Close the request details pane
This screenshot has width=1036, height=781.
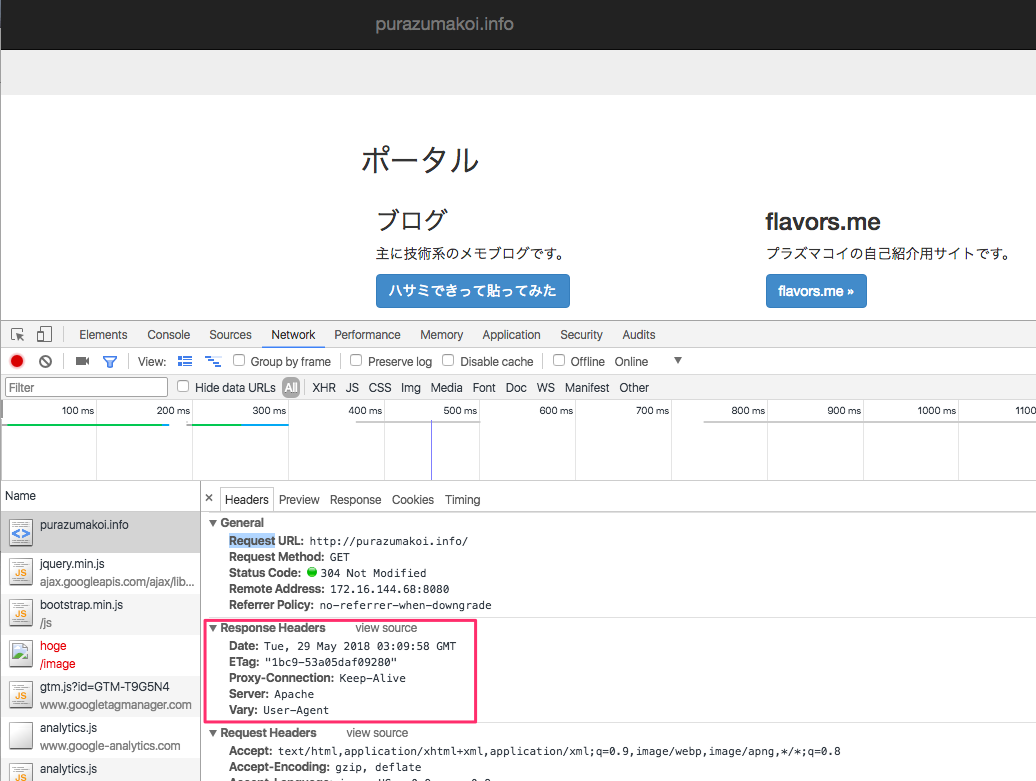click(x=209, y=498)
